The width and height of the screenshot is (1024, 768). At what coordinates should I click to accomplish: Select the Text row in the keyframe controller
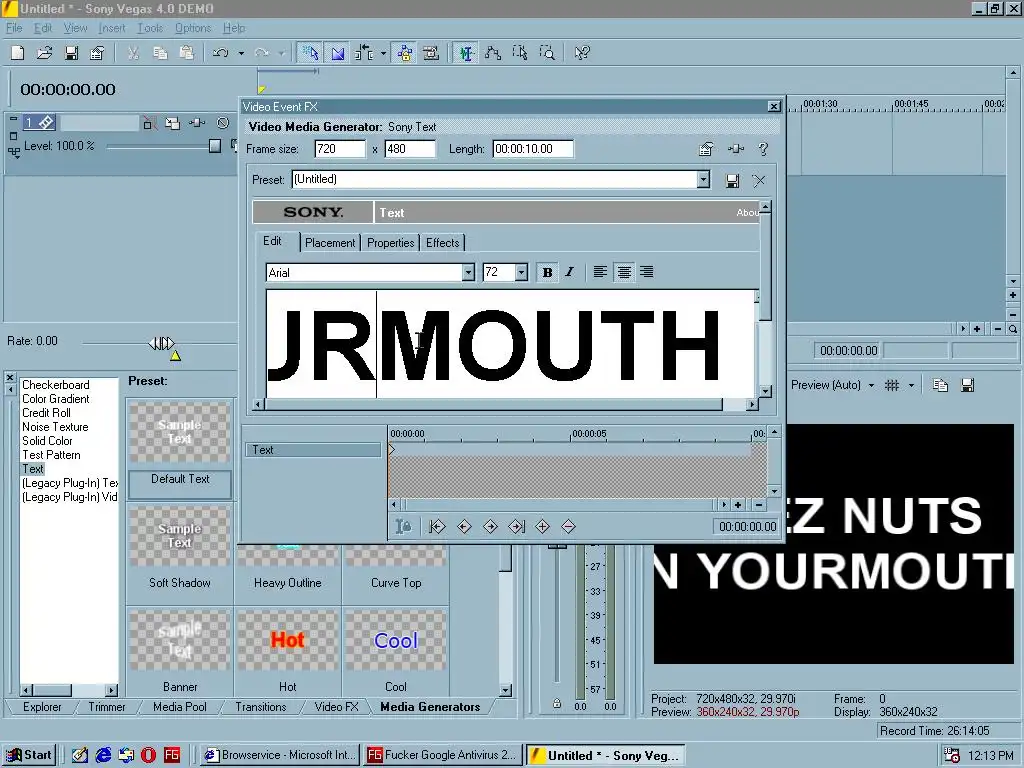click(x=313, y=450)
